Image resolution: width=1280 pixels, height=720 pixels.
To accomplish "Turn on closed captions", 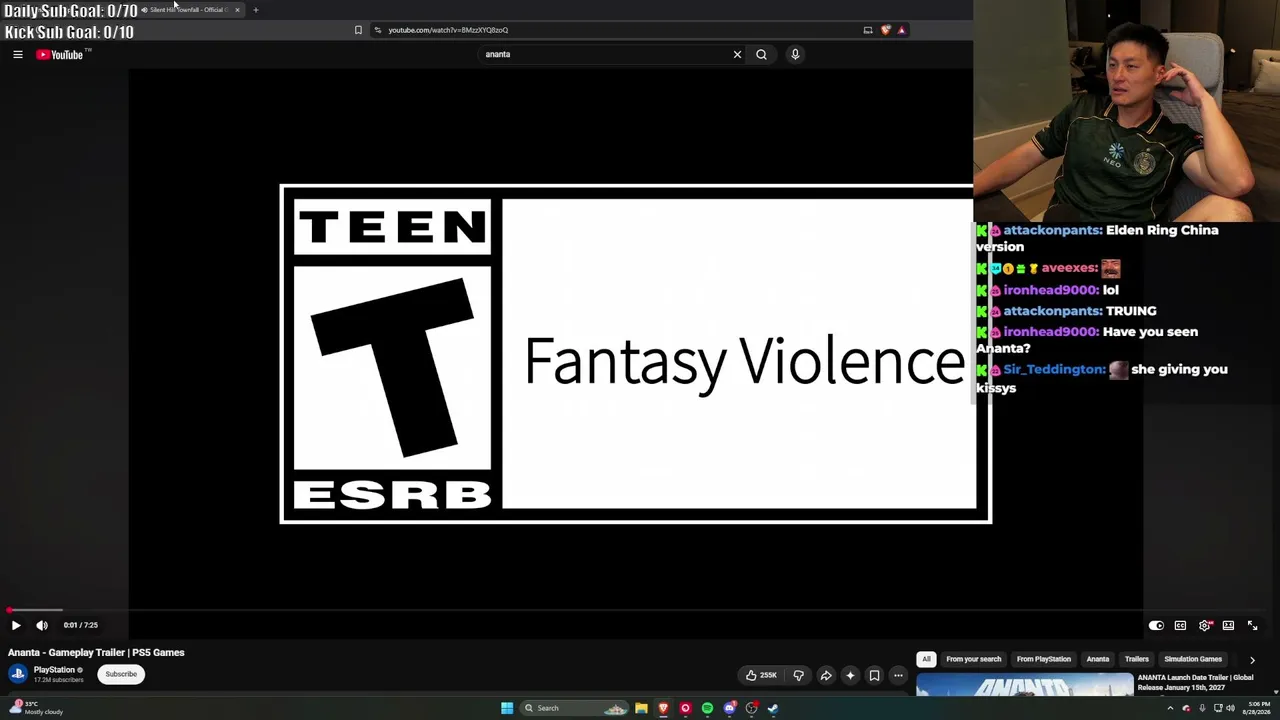I will (1180, 625).
